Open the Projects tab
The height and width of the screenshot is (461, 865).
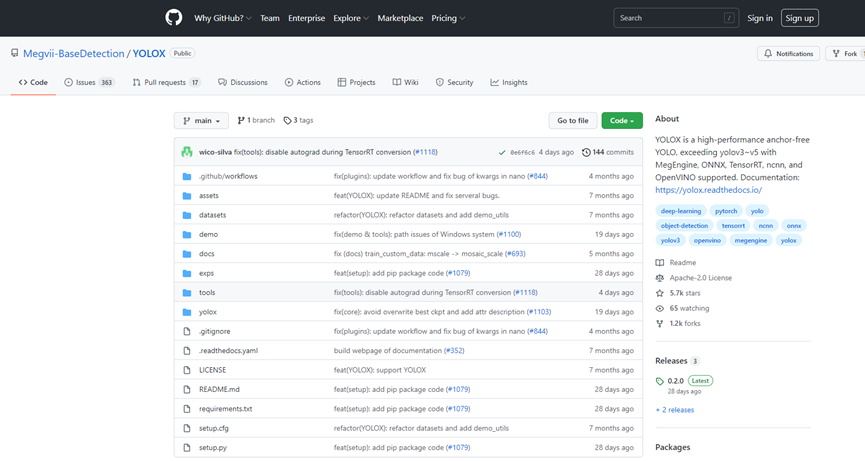pyautogui.click(x=356, y=83)
